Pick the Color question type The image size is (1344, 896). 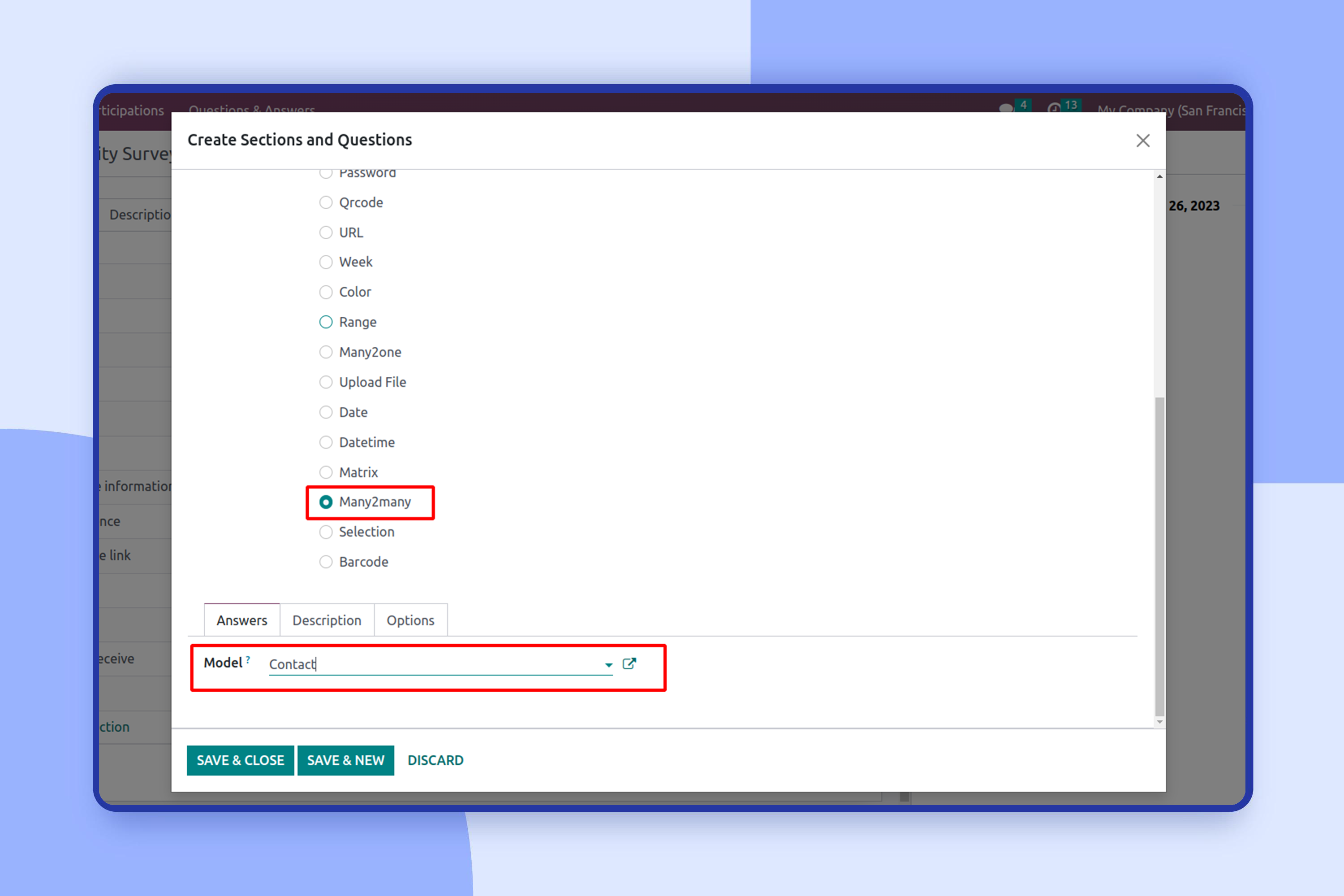pos(326,292)
